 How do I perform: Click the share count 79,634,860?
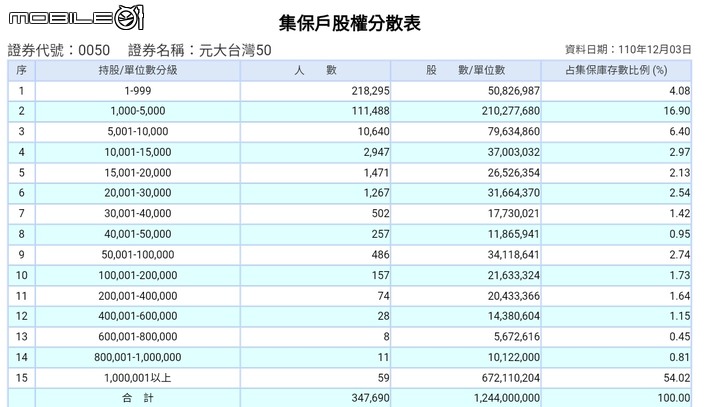(514, 132)
